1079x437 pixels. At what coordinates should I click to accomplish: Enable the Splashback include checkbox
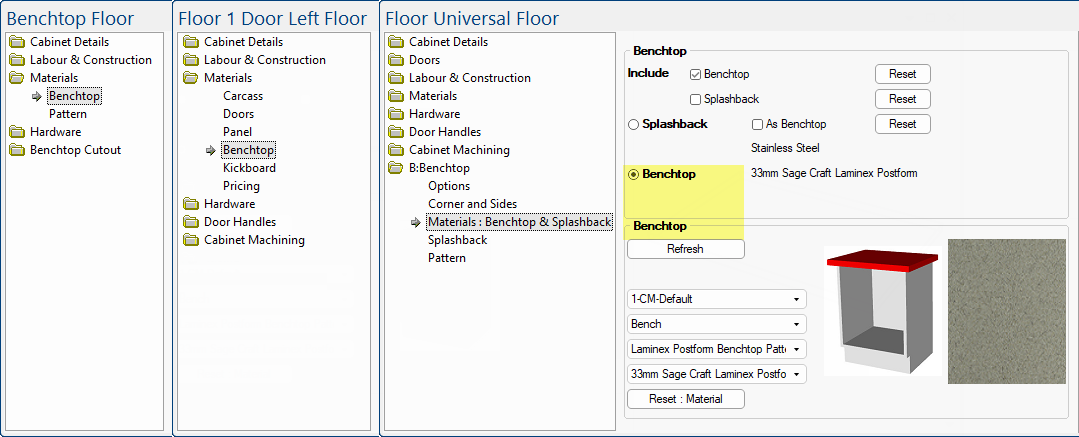pos(696,99)
